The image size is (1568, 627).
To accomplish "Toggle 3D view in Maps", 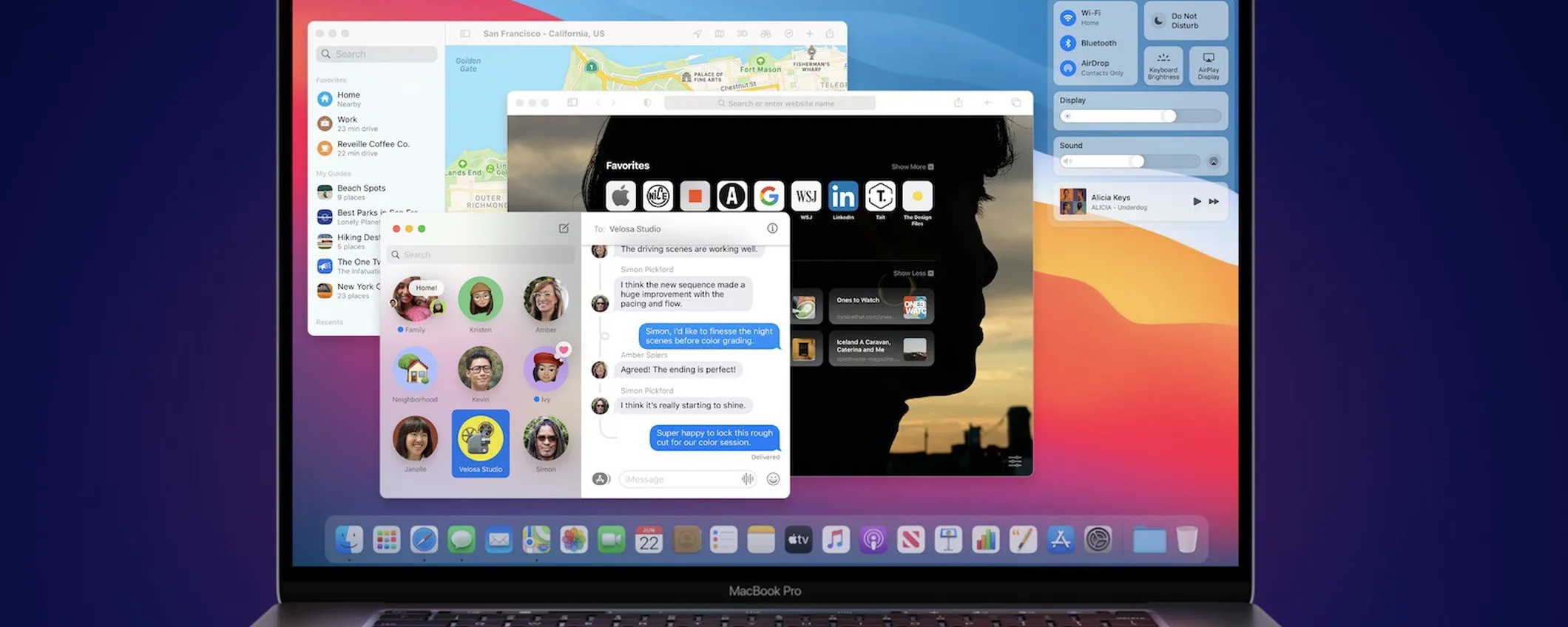I will point(742,34).
